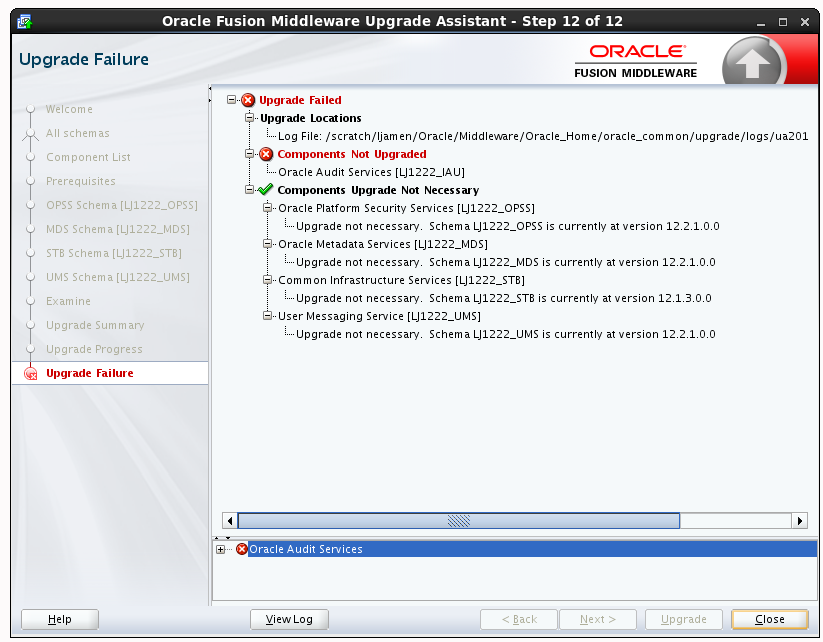Select the Oracle Audit Services row in the lower panel
Viewport: 823px width, 642px height.
coord(532,549)
